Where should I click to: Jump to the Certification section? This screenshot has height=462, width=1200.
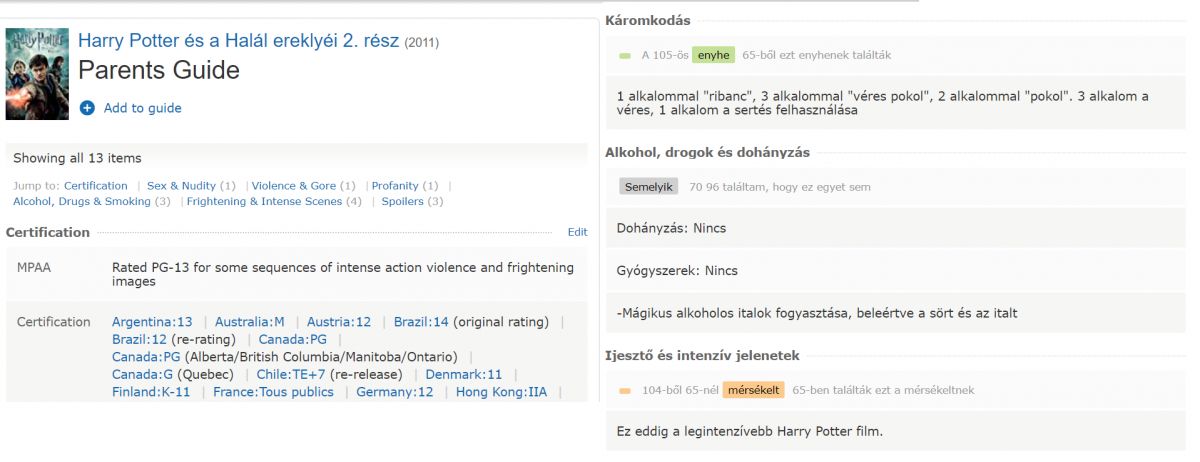(96, 186)
